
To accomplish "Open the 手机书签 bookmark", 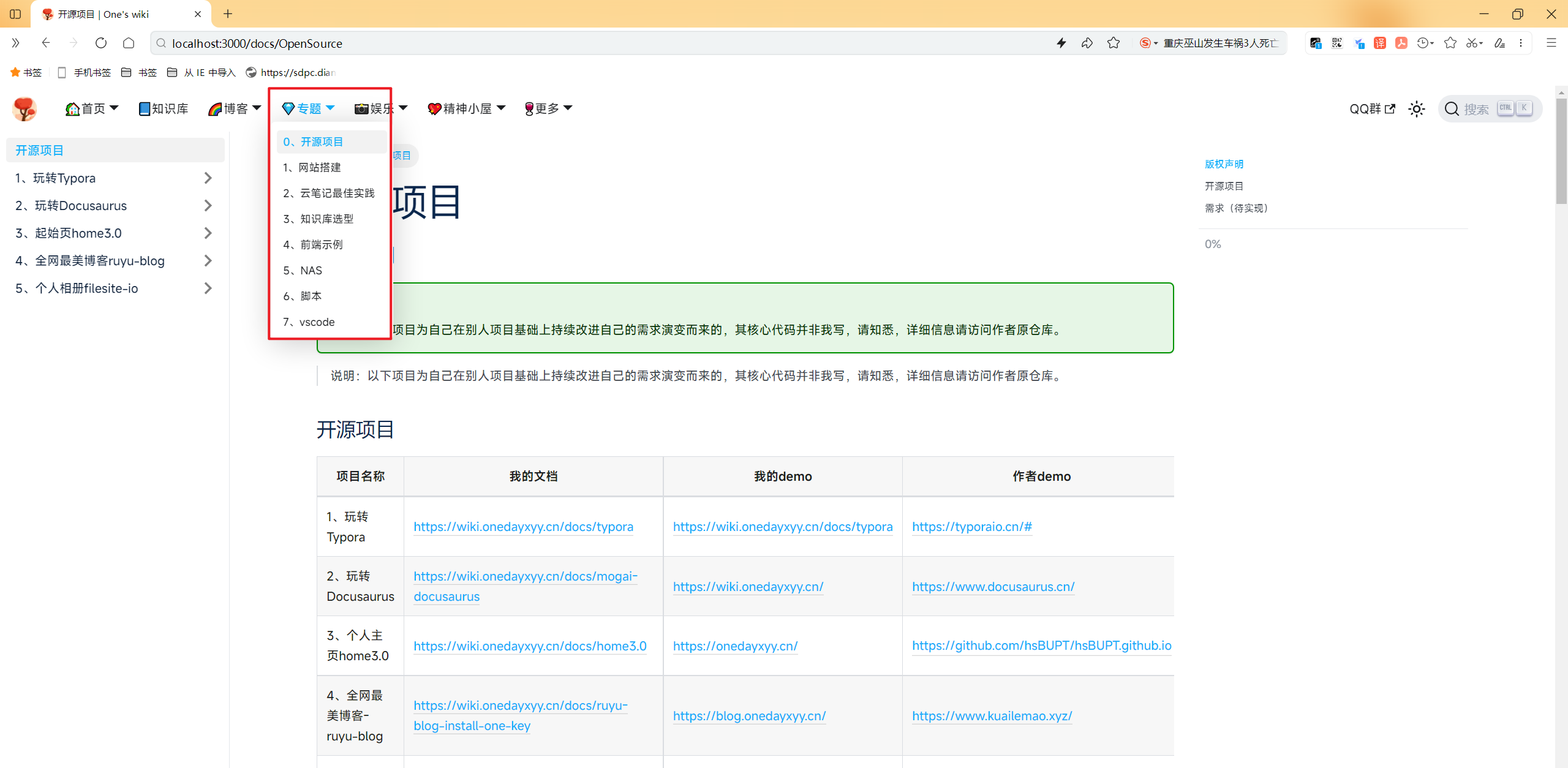I will point(85,72).
